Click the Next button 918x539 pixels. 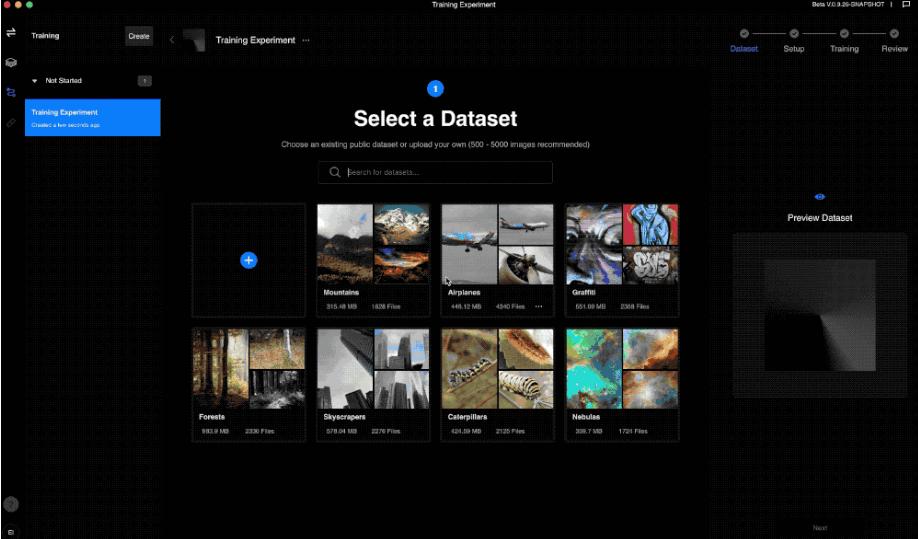coord(820,528)
